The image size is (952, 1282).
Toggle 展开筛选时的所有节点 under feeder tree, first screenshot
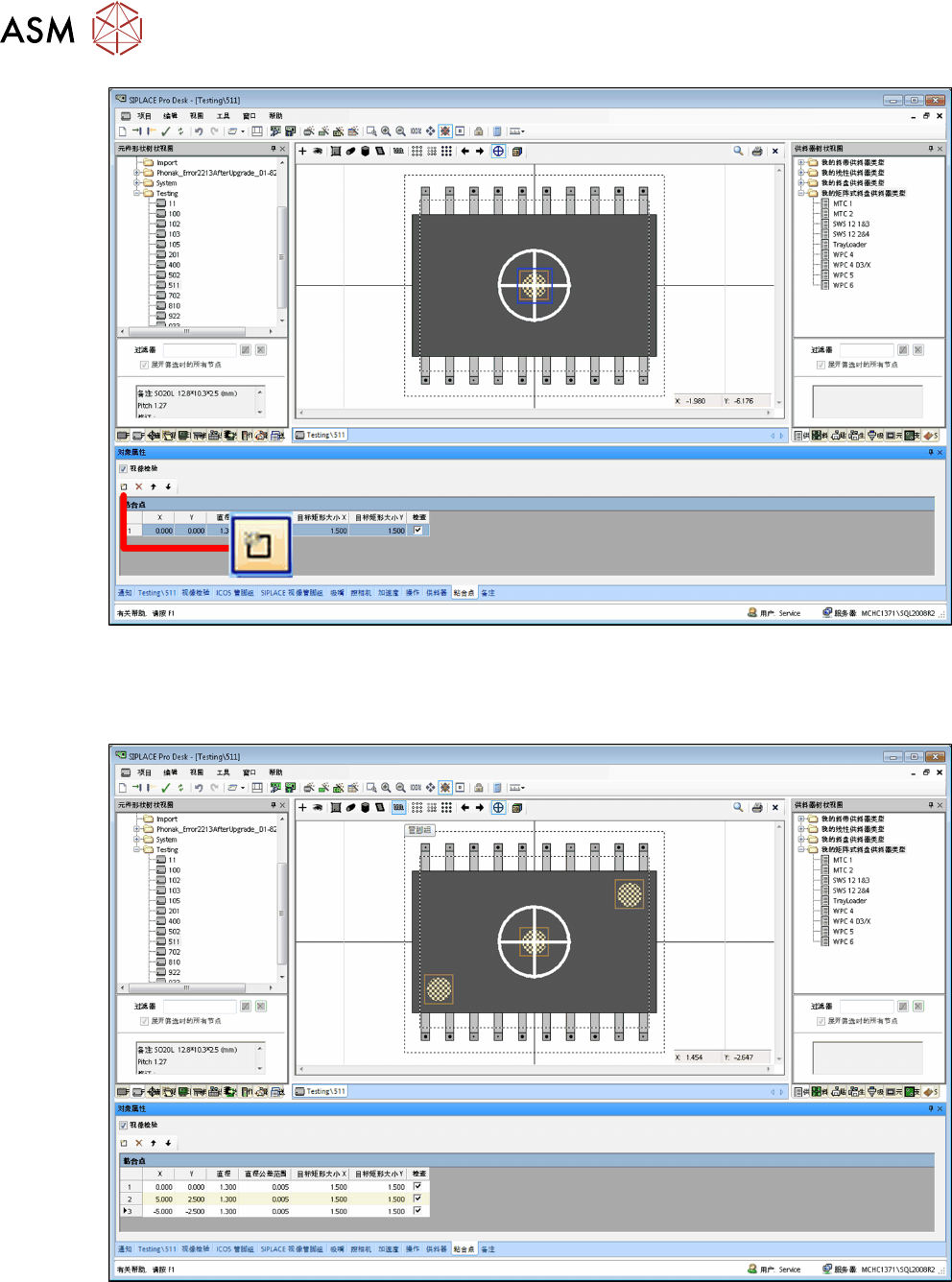(821, 365)
